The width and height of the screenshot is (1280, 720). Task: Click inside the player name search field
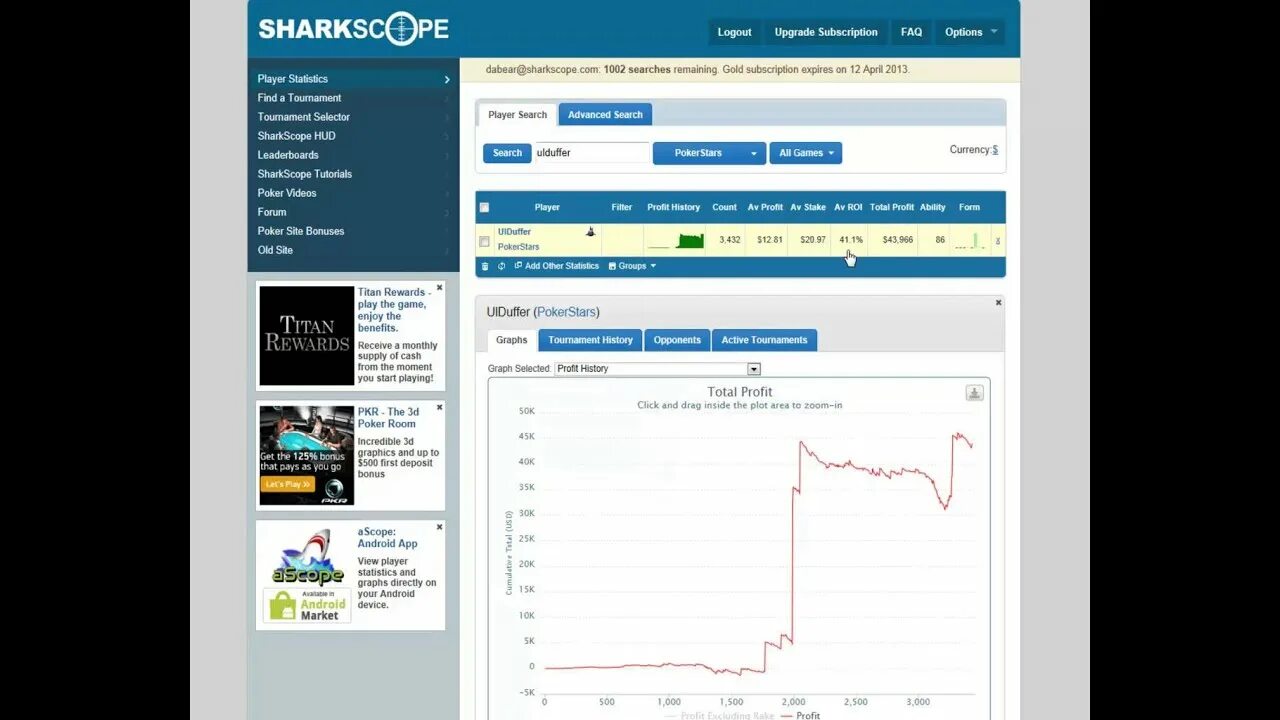592,153
